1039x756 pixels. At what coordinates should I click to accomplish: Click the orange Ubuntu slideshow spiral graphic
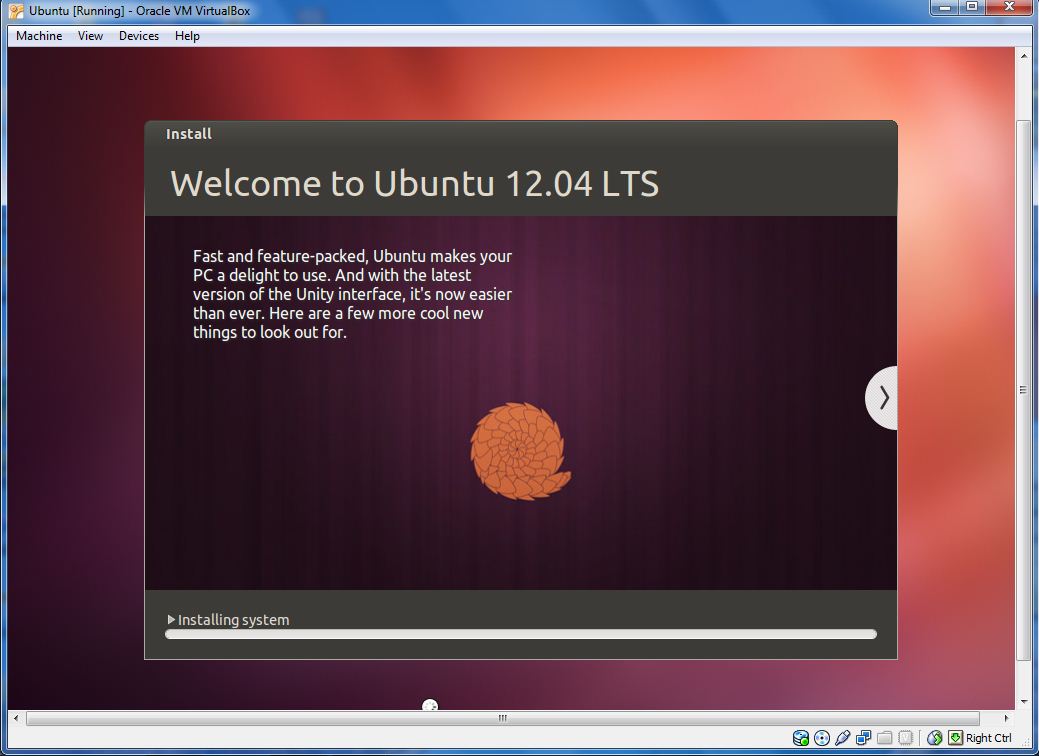(520, 452)
